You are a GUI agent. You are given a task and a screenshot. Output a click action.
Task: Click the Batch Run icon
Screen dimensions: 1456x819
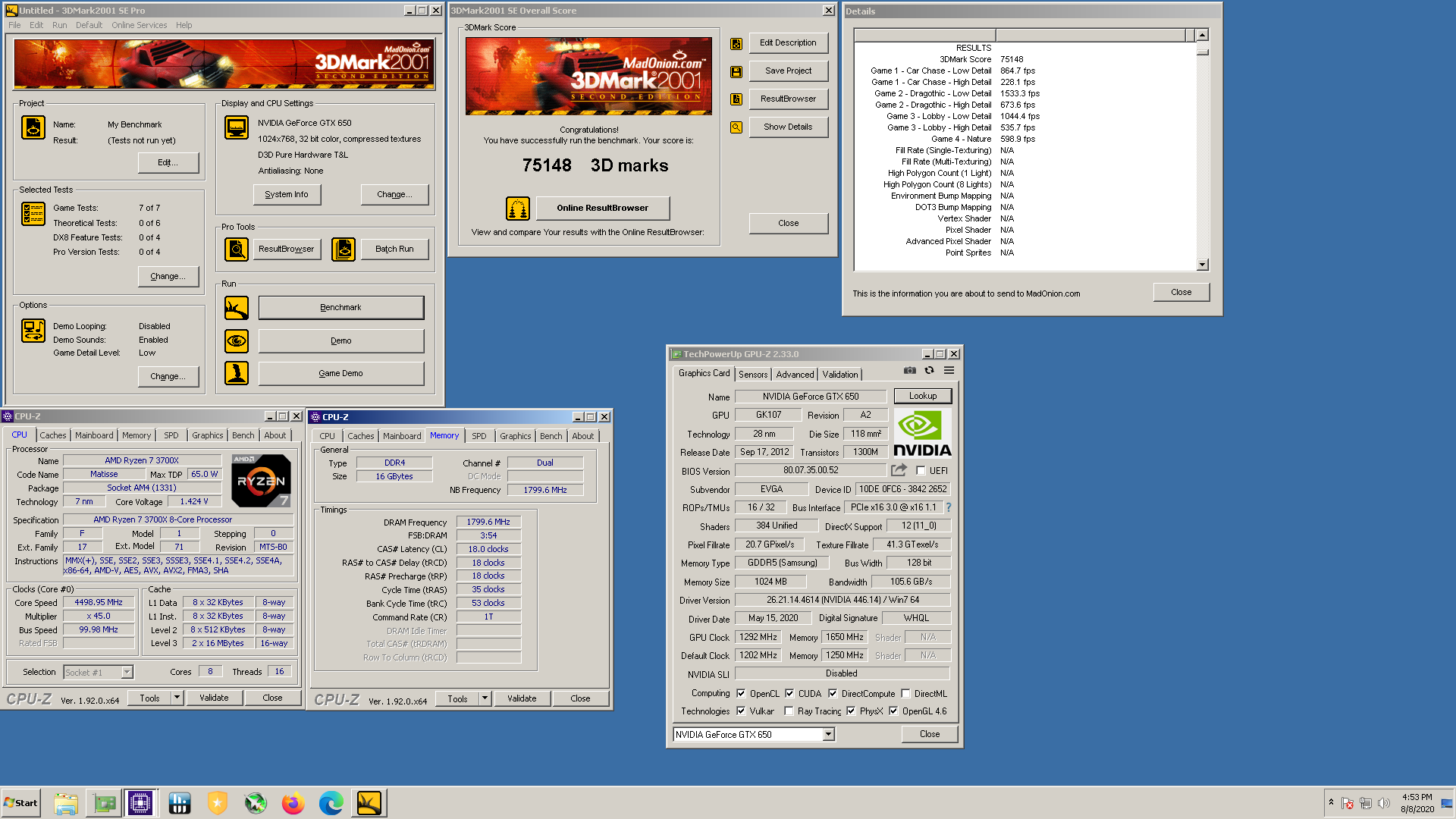click(344, 249)
